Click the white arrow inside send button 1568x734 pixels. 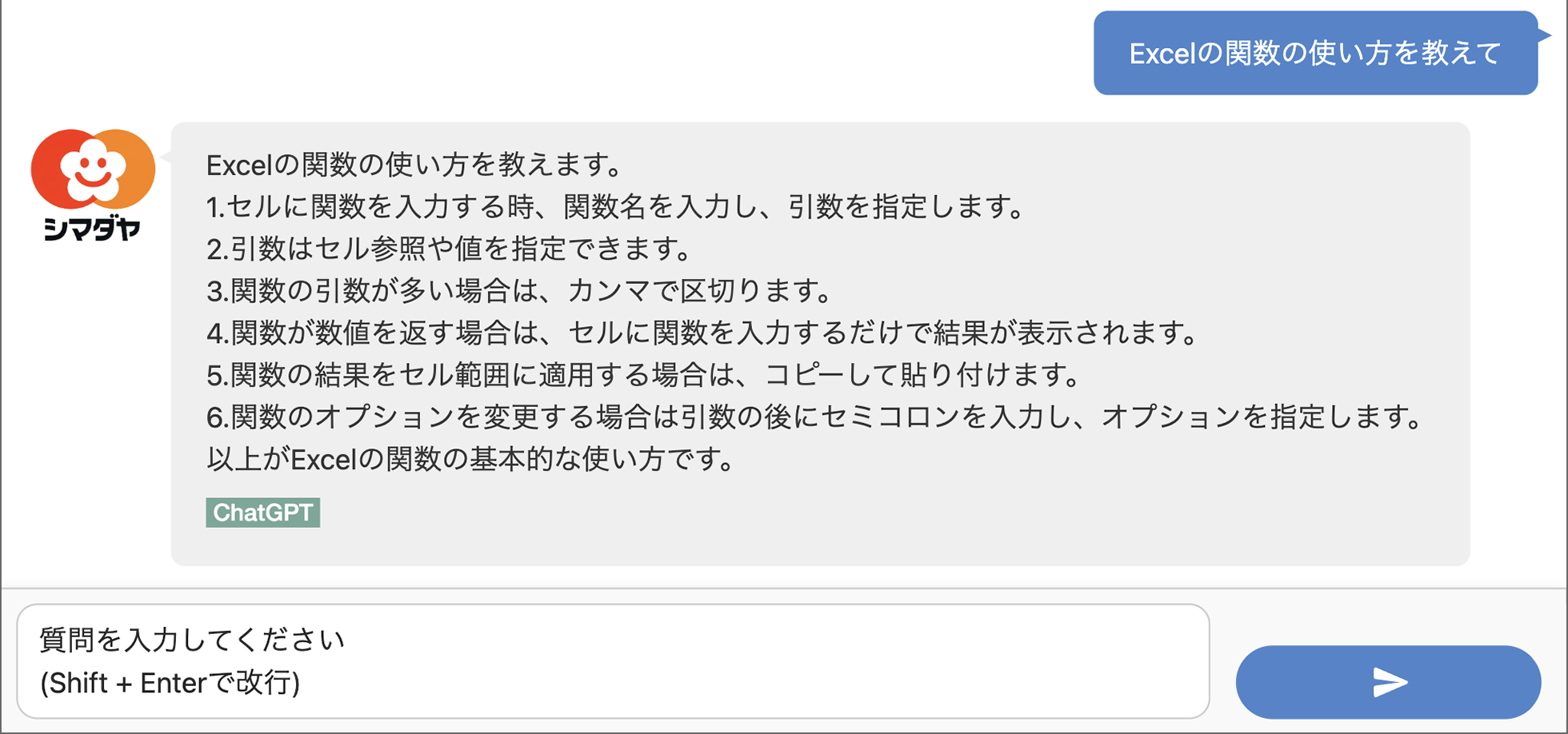[x=1390, y=682]
